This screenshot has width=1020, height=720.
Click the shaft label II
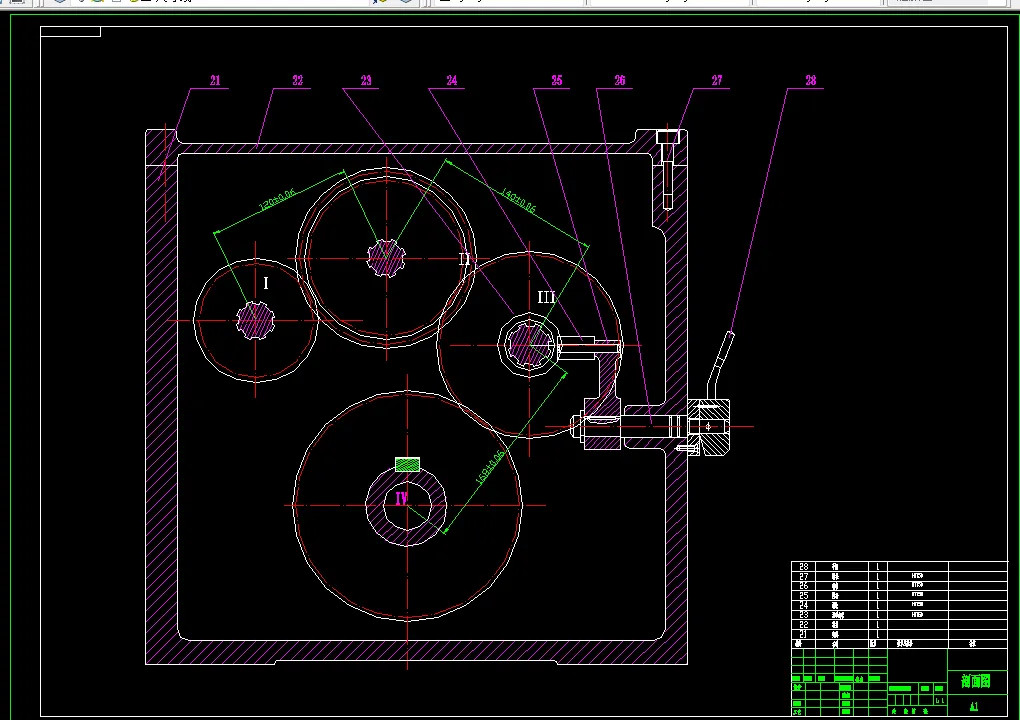click(x=464, y=260)
